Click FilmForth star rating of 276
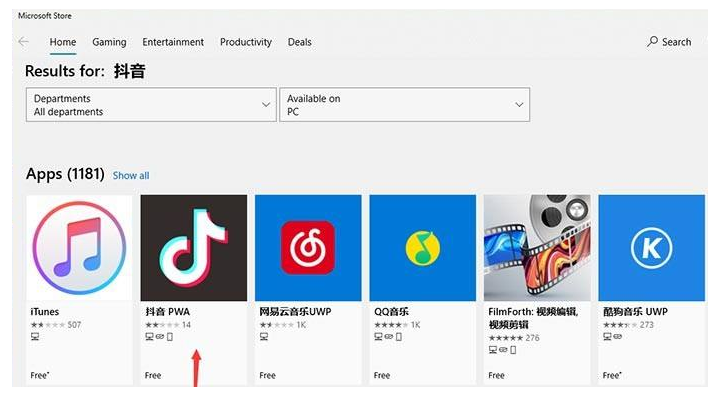This screenshot has height=397, width=721. (x=514, y=338)
